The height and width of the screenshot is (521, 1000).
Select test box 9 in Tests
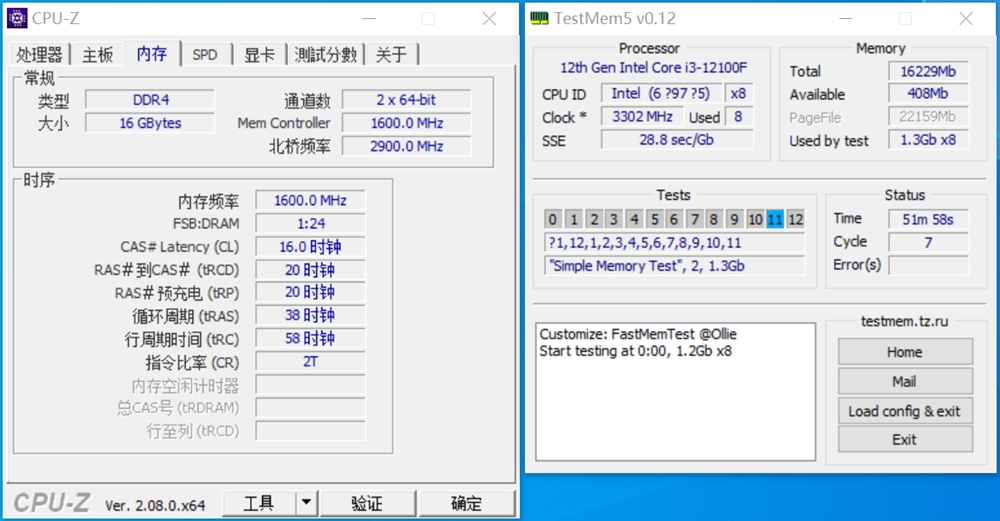735,219
